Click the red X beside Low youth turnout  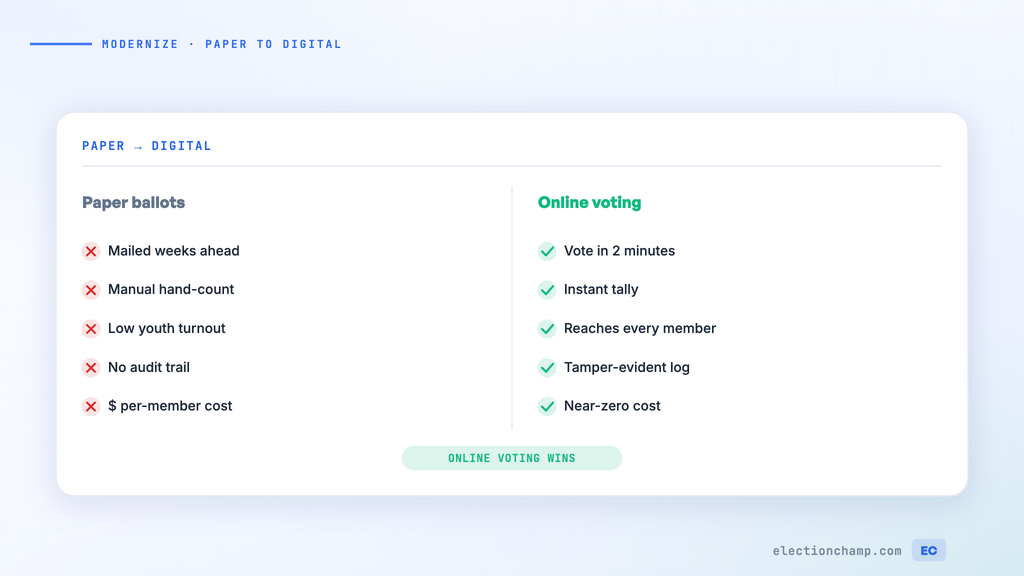(91, 328)
